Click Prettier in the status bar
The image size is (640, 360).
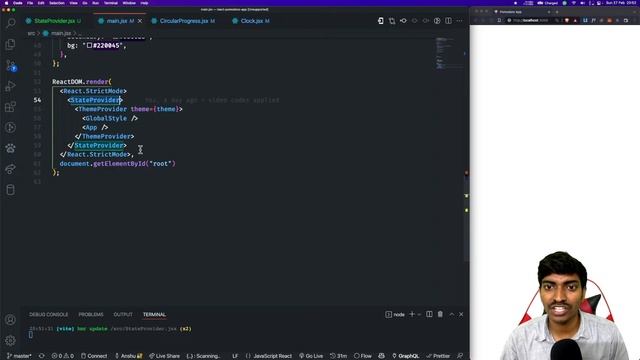pyautogui.click(x=438, y=356)
